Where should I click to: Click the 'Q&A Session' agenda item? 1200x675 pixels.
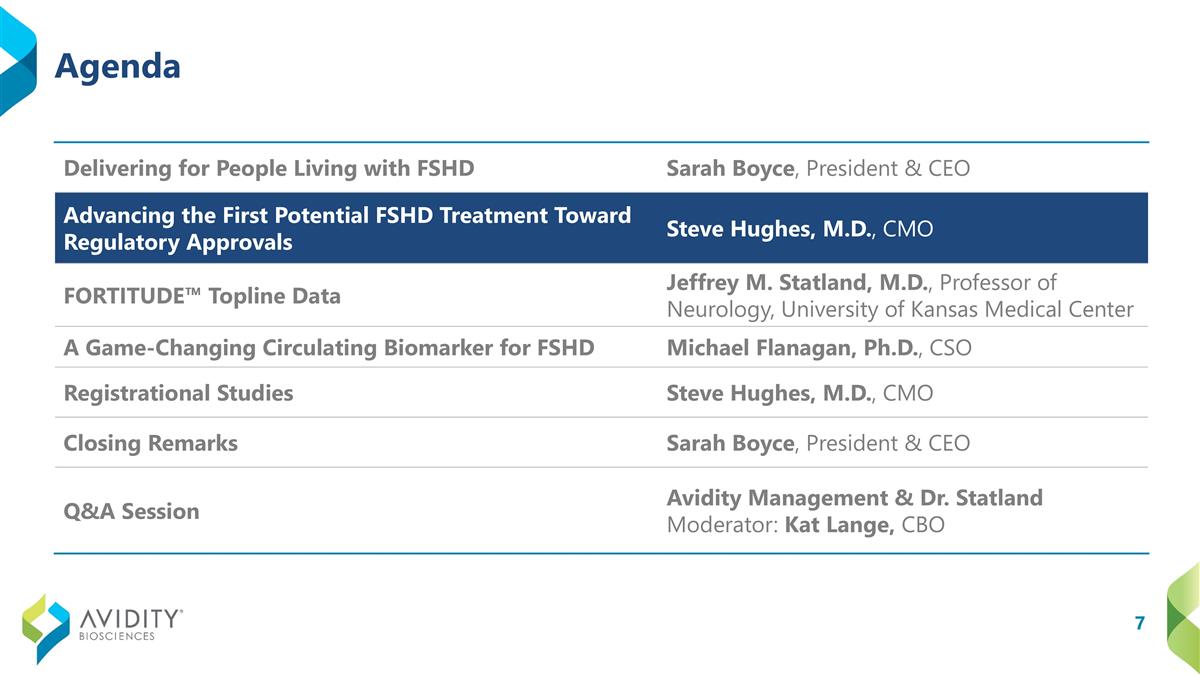pos(132,511)
